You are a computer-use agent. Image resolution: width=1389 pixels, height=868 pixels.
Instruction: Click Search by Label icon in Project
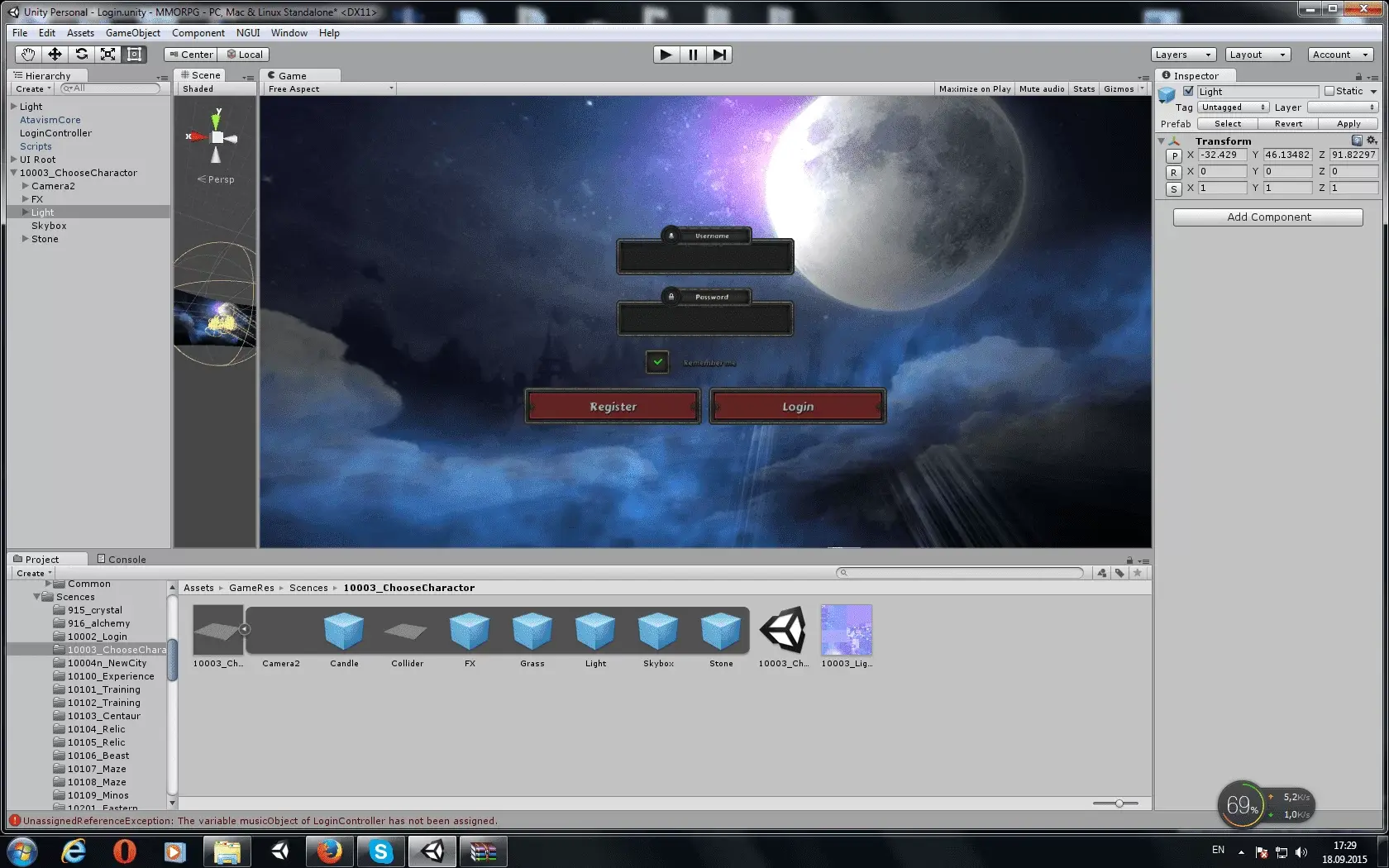(1119, 573)
